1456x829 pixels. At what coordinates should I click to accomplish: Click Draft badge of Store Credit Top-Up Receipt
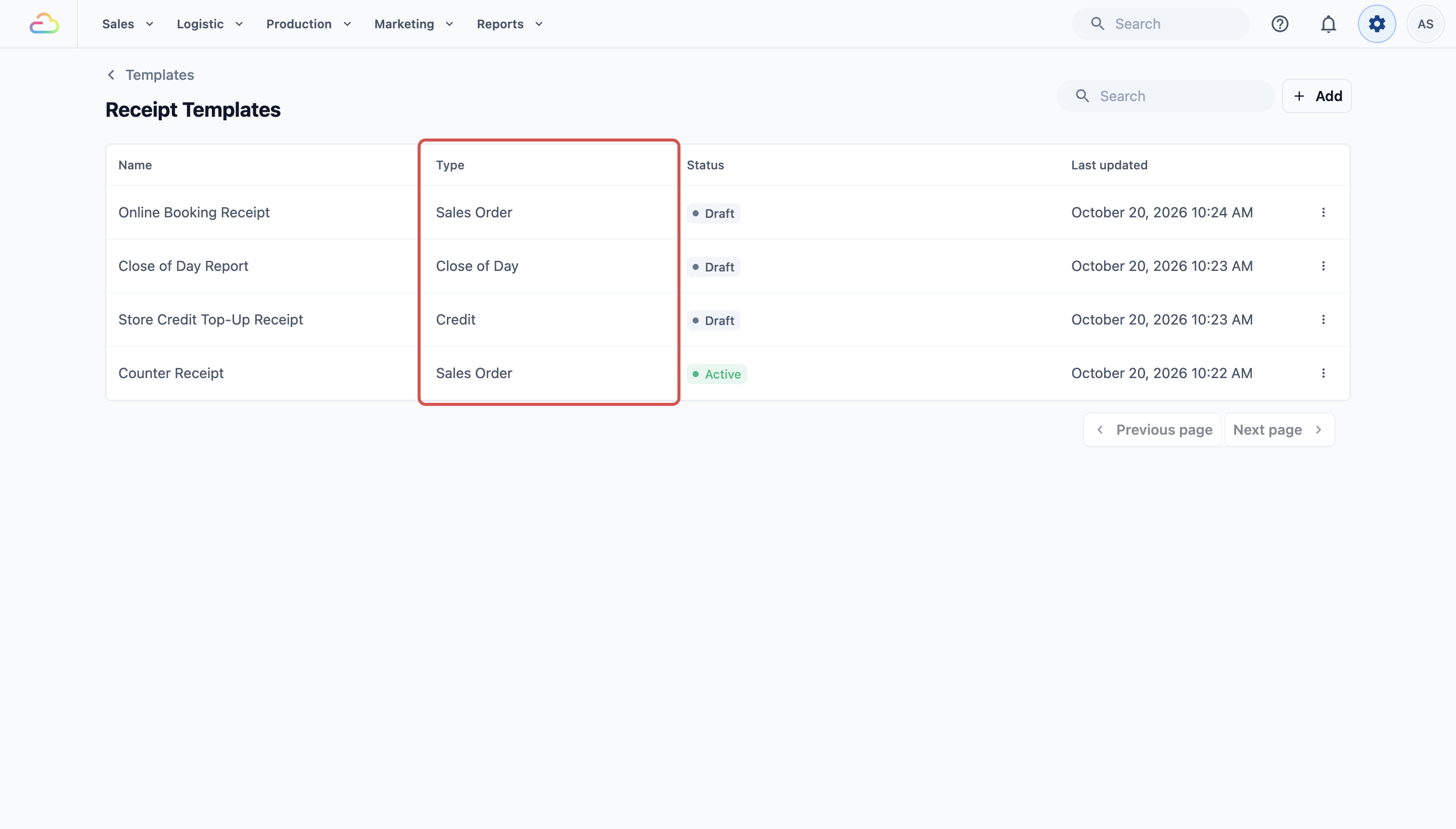(713, 320)
